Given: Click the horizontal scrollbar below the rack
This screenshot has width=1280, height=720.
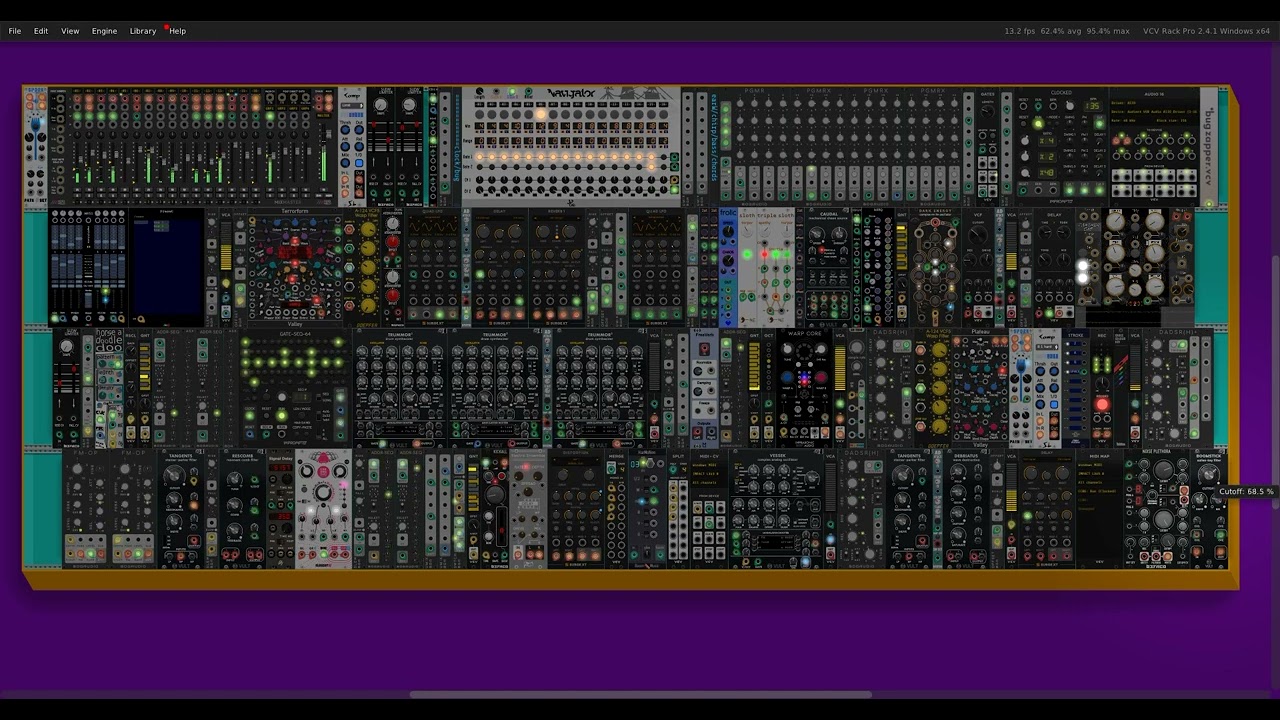Looking at the screenshot, I should pyautogui.click(x=640, y=695).
